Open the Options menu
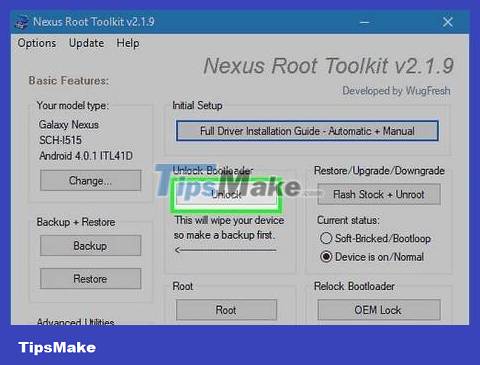Image resolution: width=480 pixels, height=365 pixels. click(37, 43)
